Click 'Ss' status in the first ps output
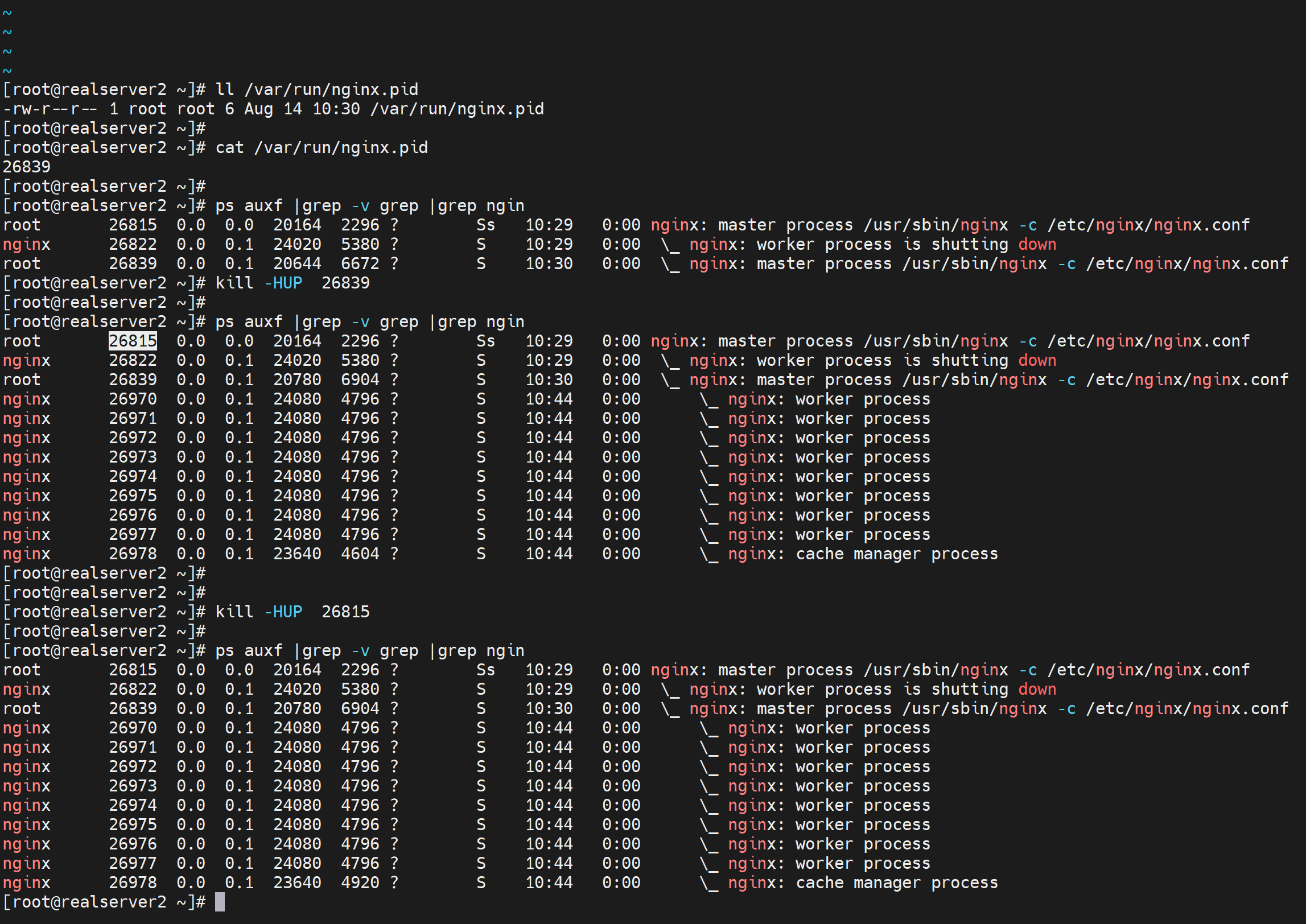Viewport: 1306px width, 924px height. point(485,225)
